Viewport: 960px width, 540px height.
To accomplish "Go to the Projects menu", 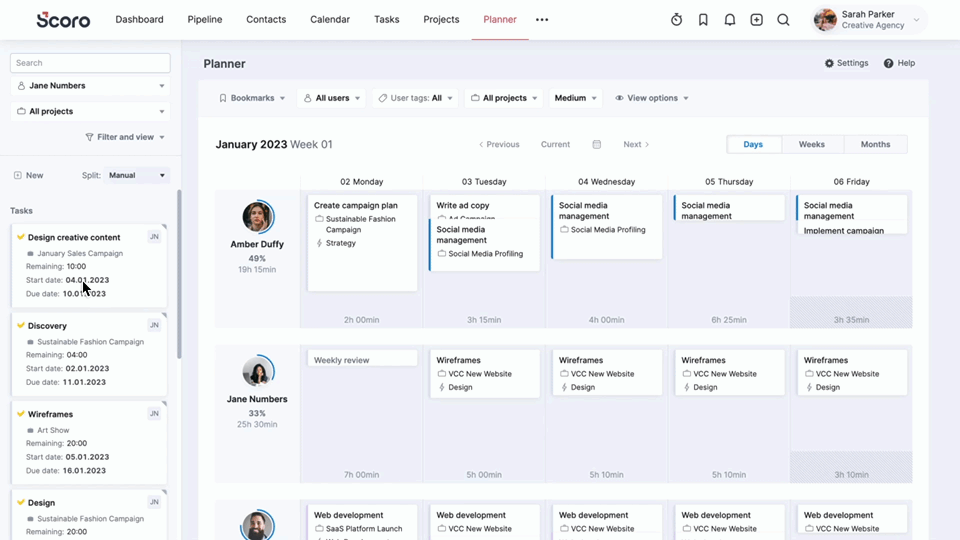I will tap(441, 20).
